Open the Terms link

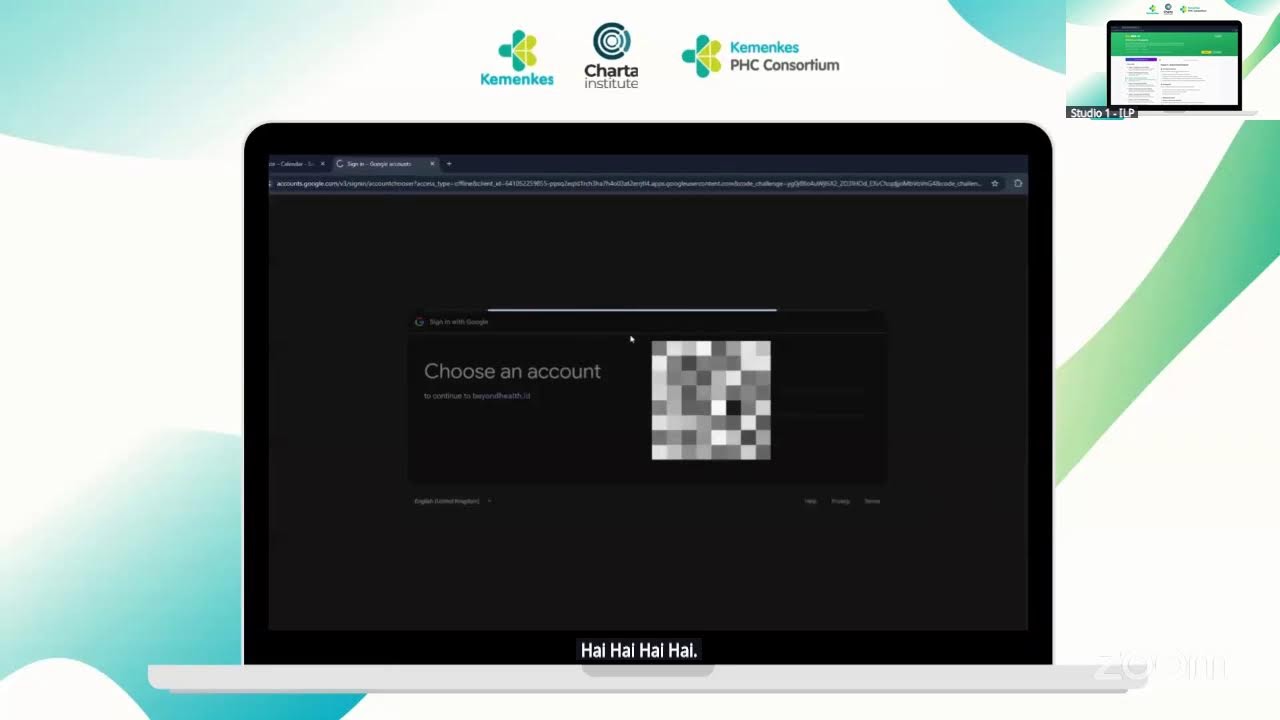tap(872, 501)
